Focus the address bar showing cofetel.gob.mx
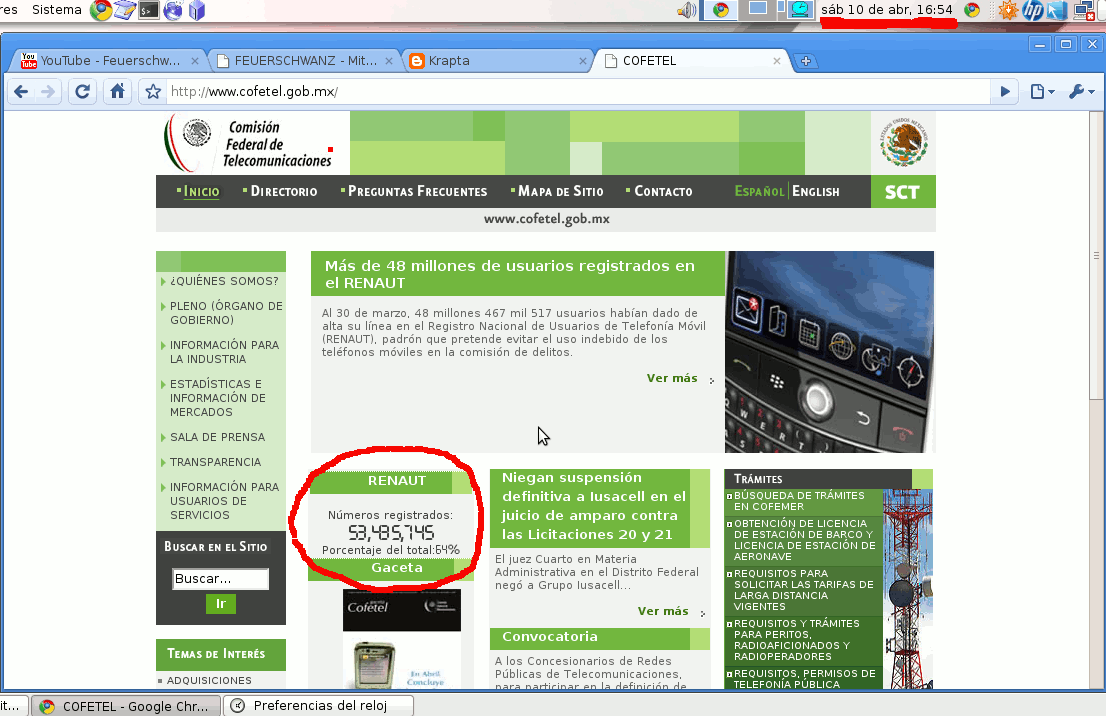 click(578, 91)
